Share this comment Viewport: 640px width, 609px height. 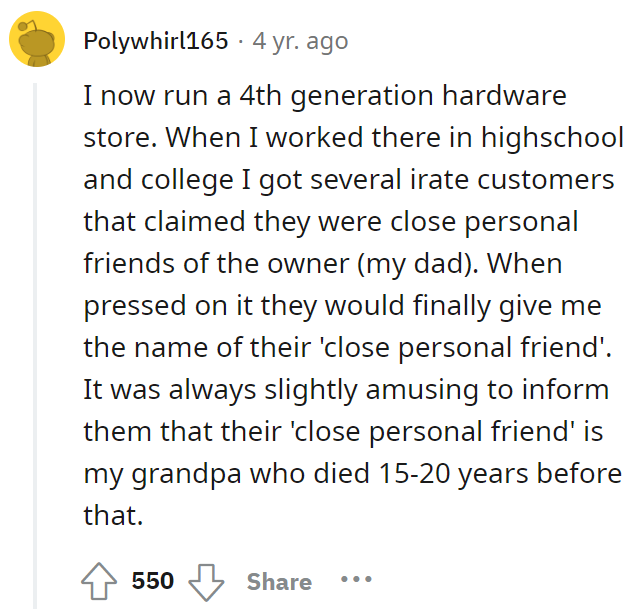tap(279, 581)
